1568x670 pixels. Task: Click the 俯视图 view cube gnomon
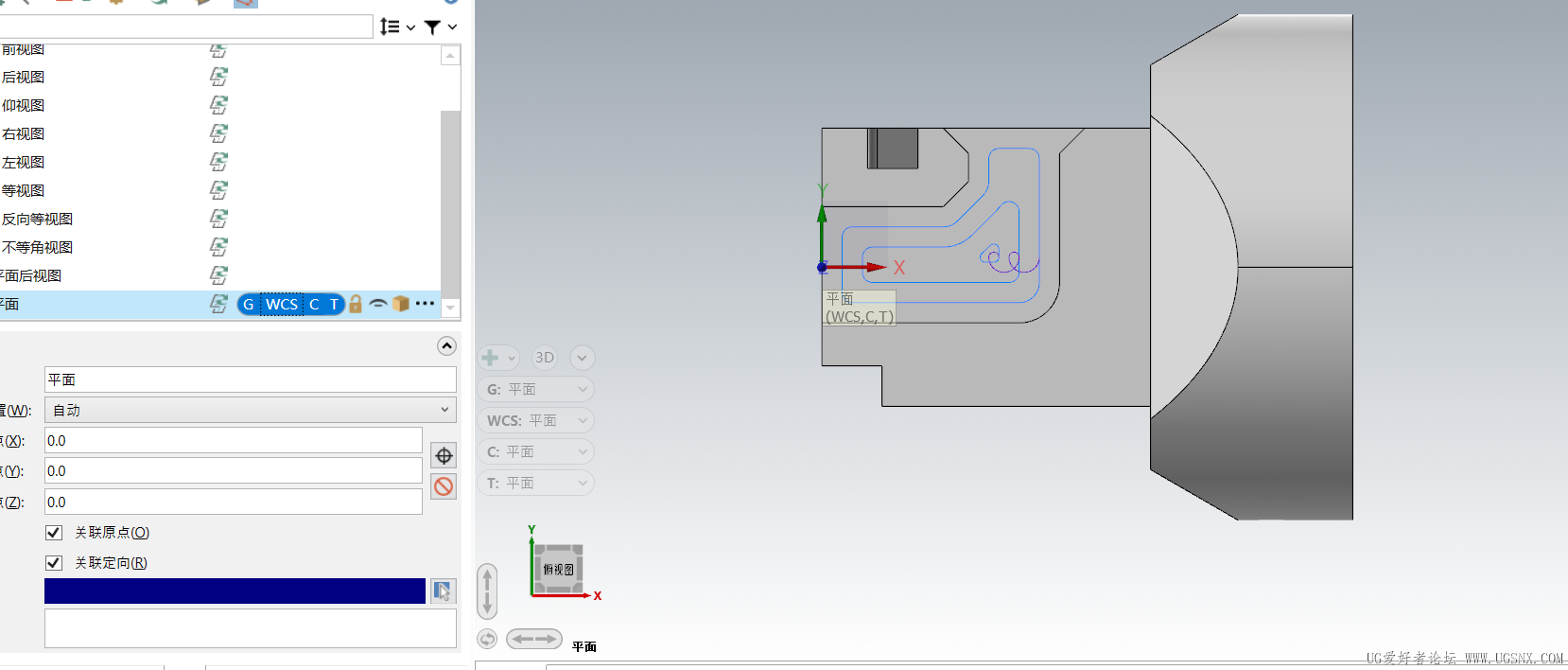(558, 570)
